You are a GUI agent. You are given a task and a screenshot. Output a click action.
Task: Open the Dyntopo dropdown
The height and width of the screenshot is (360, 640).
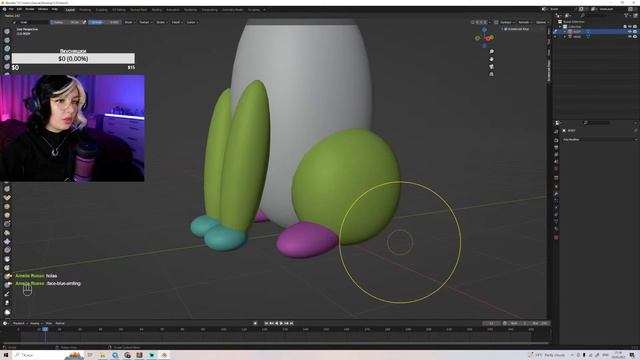click(507, 22)
